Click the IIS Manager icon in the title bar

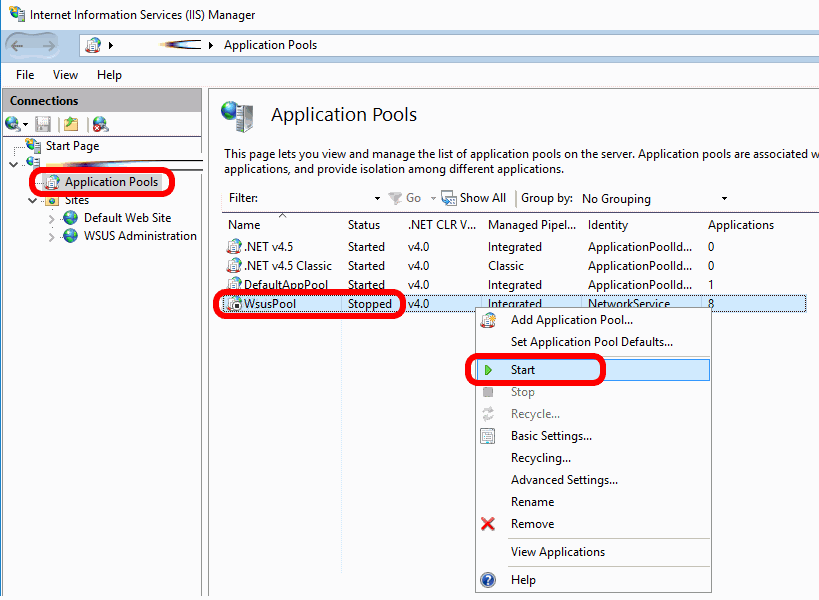(14, 14)
